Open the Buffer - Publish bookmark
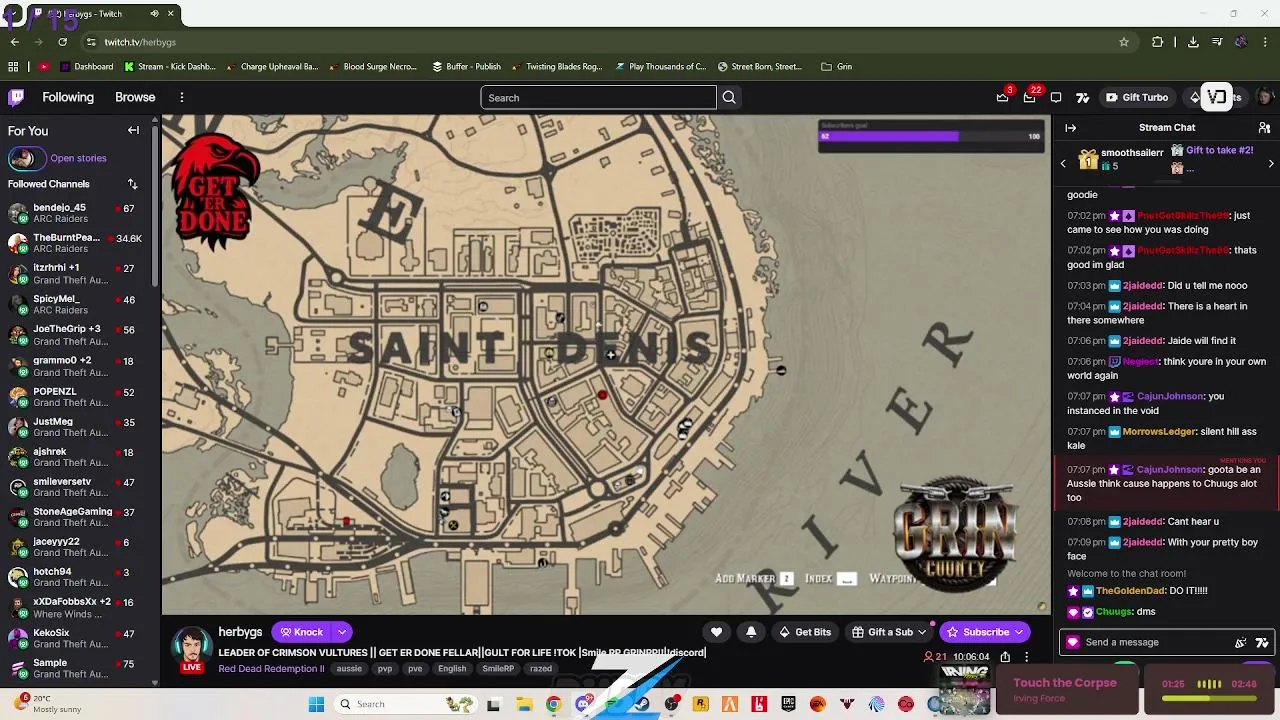Screen dimensions: 1280x720 (467, 67)
